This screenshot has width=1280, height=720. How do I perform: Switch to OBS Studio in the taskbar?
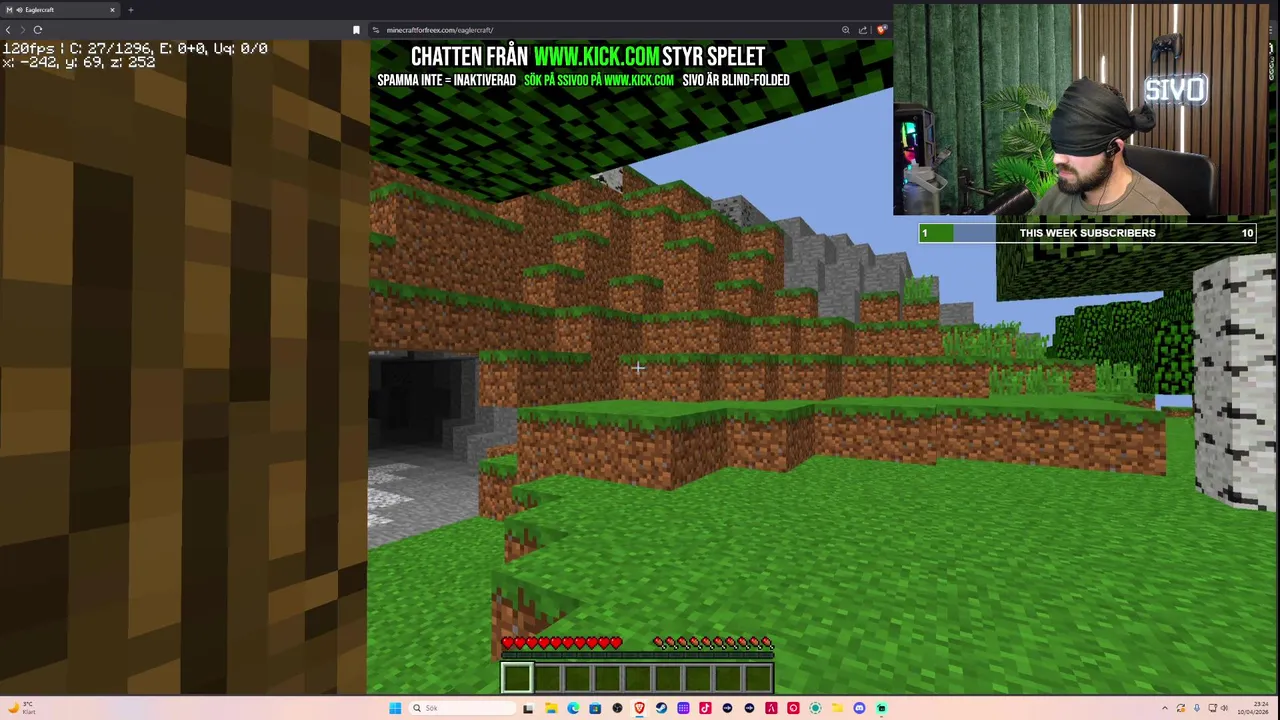617,708
